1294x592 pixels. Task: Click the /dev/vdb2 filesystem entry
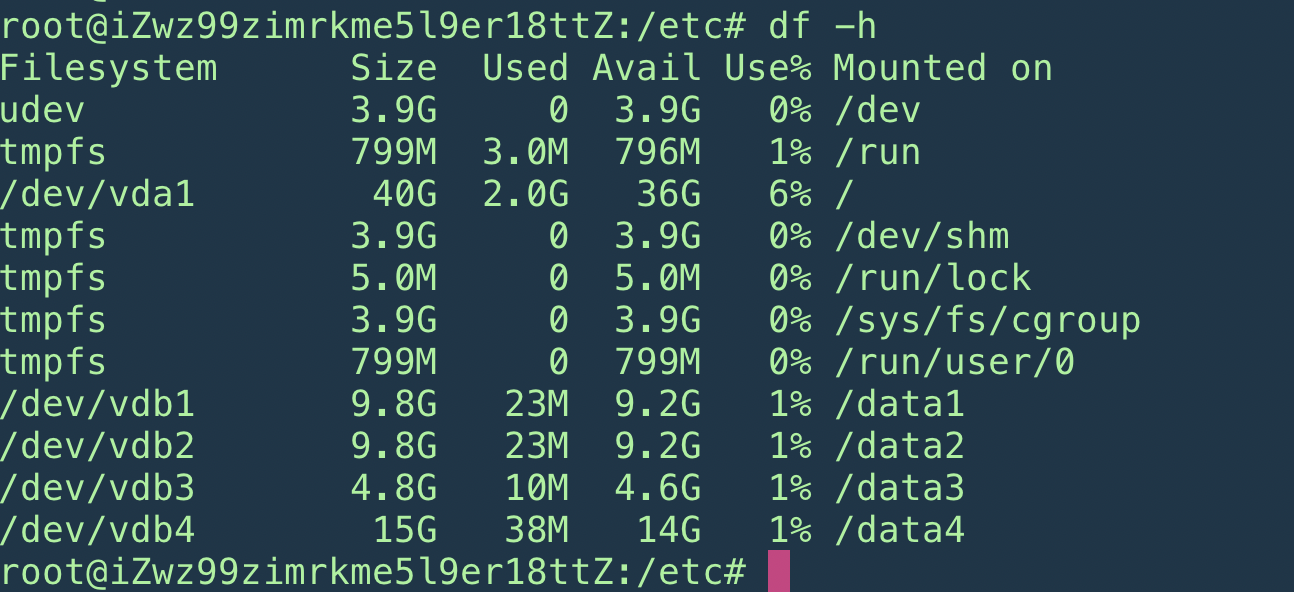pyautogui.click(x=97, y=446)
